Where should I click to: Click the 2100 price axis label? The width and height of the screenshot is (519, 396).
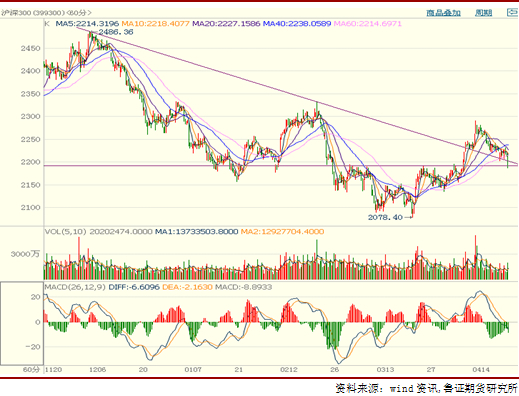(x=30, y=207)
